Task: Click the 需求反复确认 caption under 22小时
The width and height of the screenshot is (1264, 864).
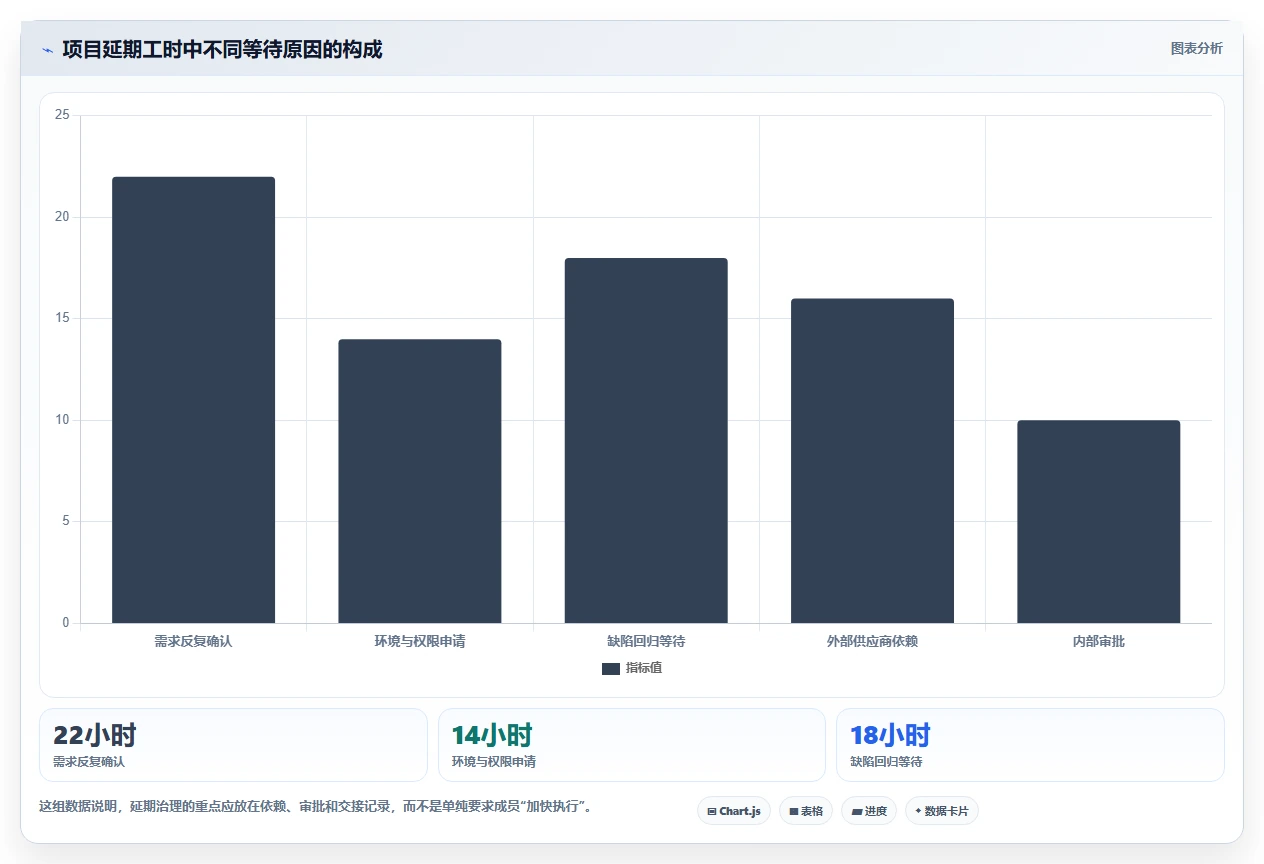Action: pos(89,762)
